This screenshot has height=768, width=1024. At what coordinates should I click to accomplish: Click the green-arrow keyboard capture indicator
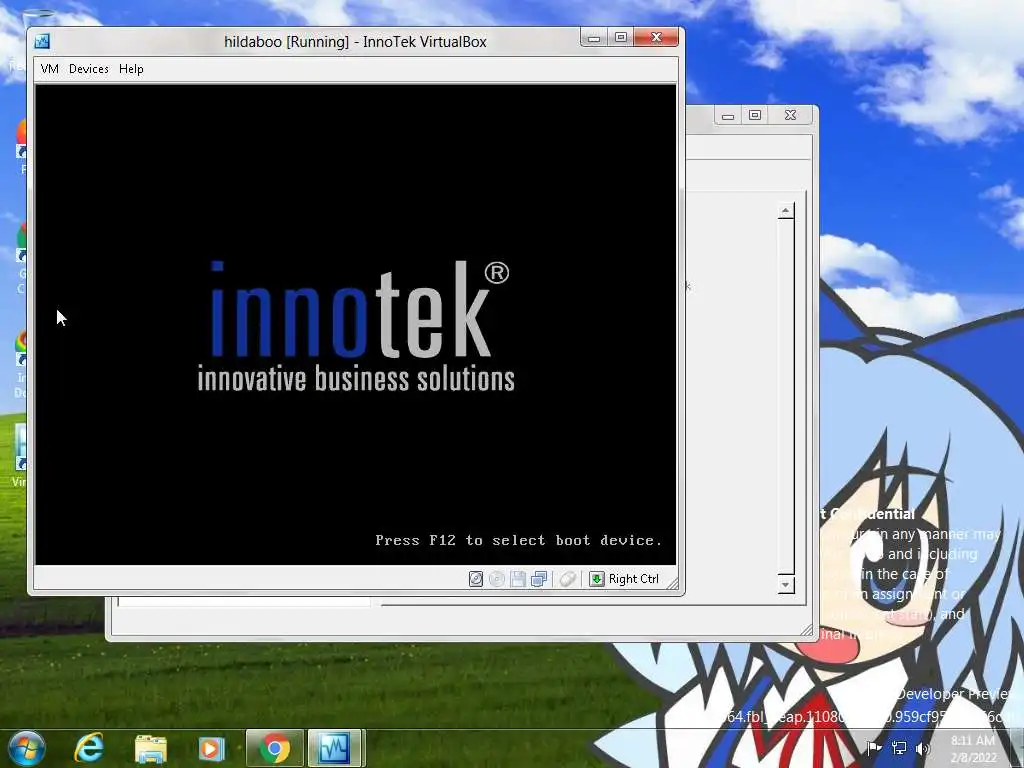tap(597, 579)
